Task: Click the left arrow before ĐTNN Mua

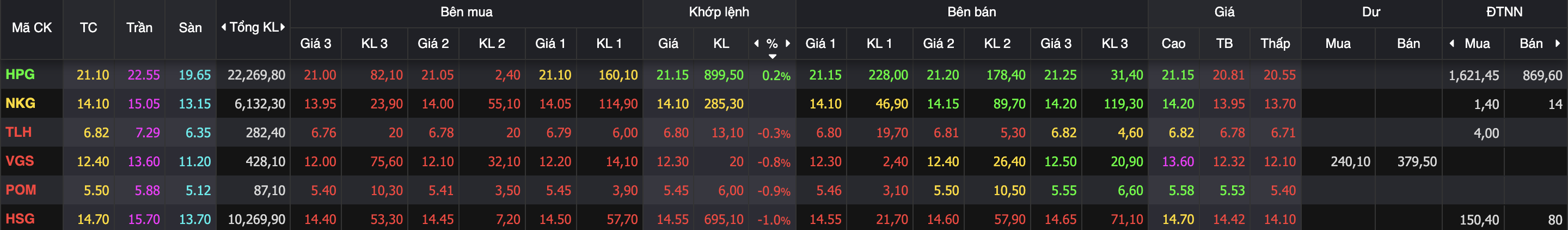Action: click(x=1451, y=43)
